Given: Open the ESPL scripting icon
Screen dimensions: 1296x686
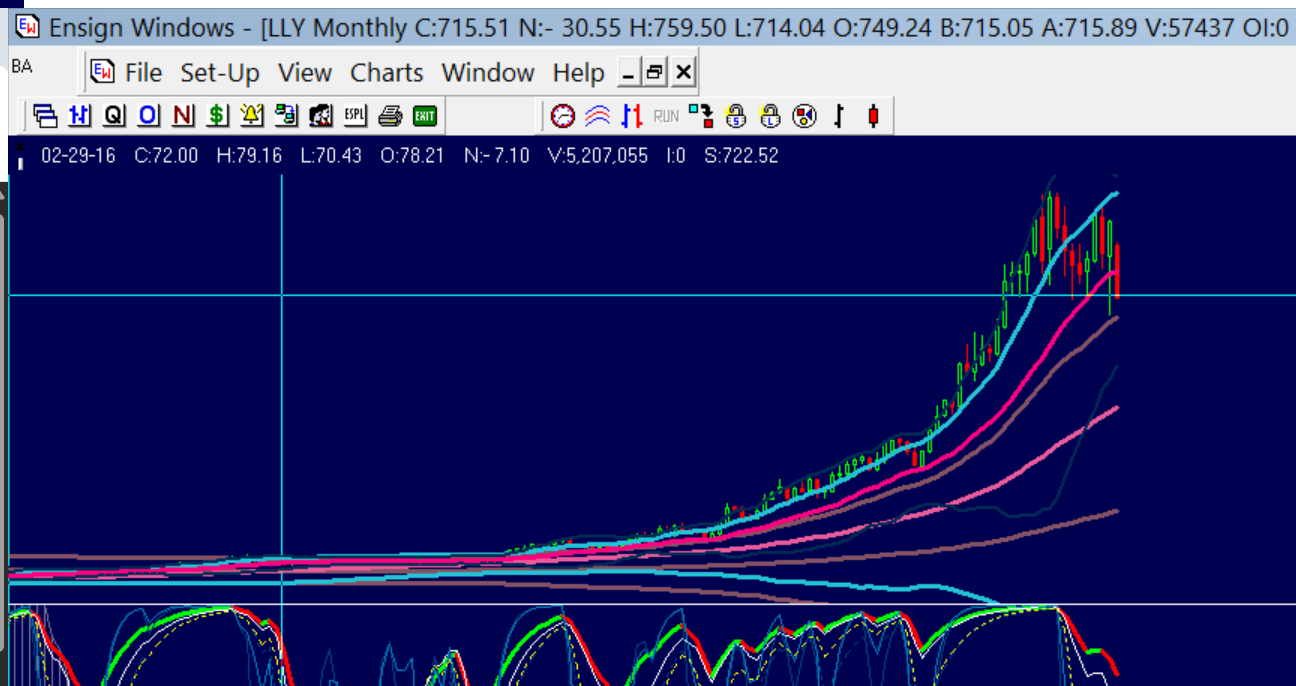Looking at the screenshot, I should click(x=355, y=116).
